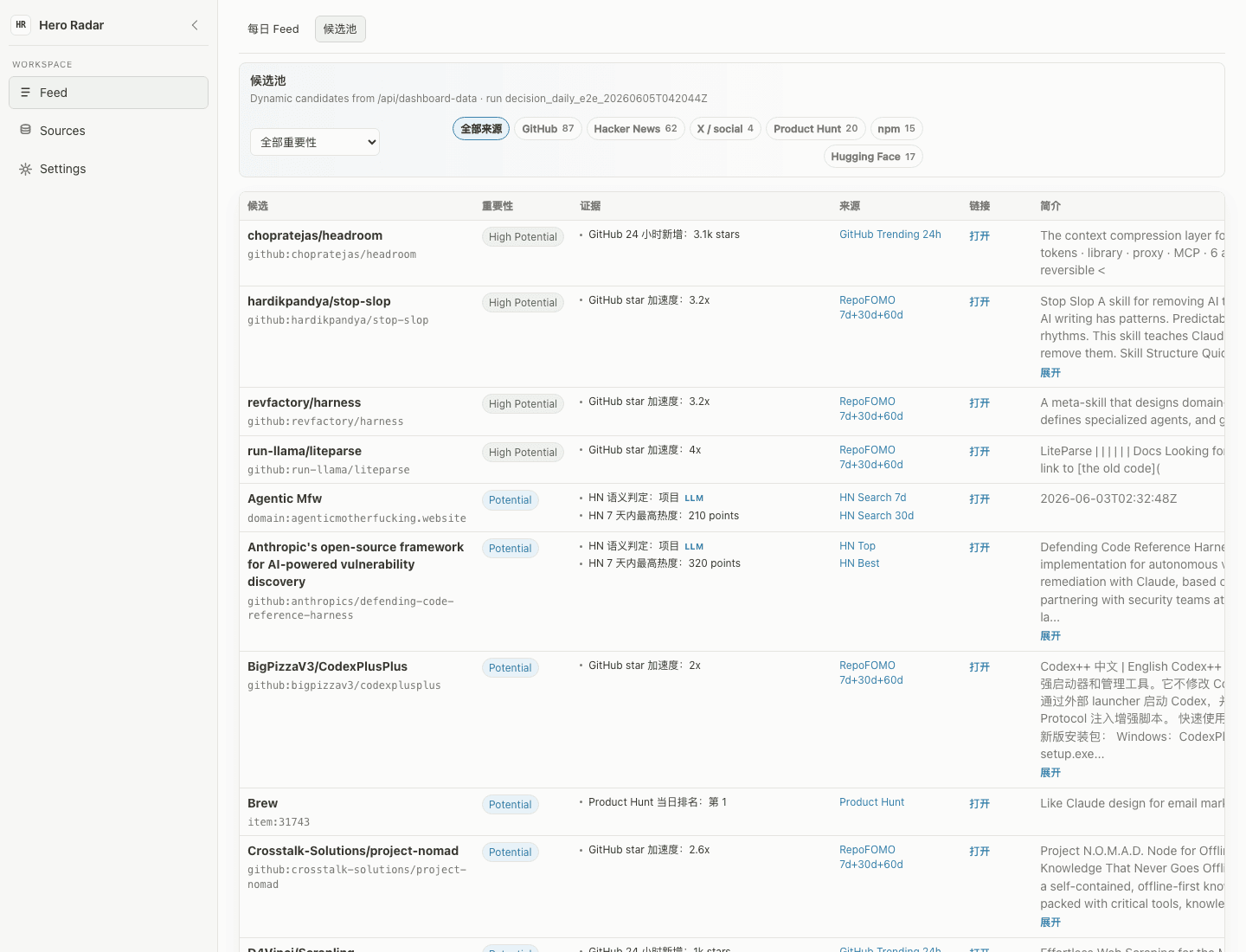Screen dimensions: 1246x952
Task: Click text 'HN 7 天内最高热度: 320 points'
Action: coord(665,563)
